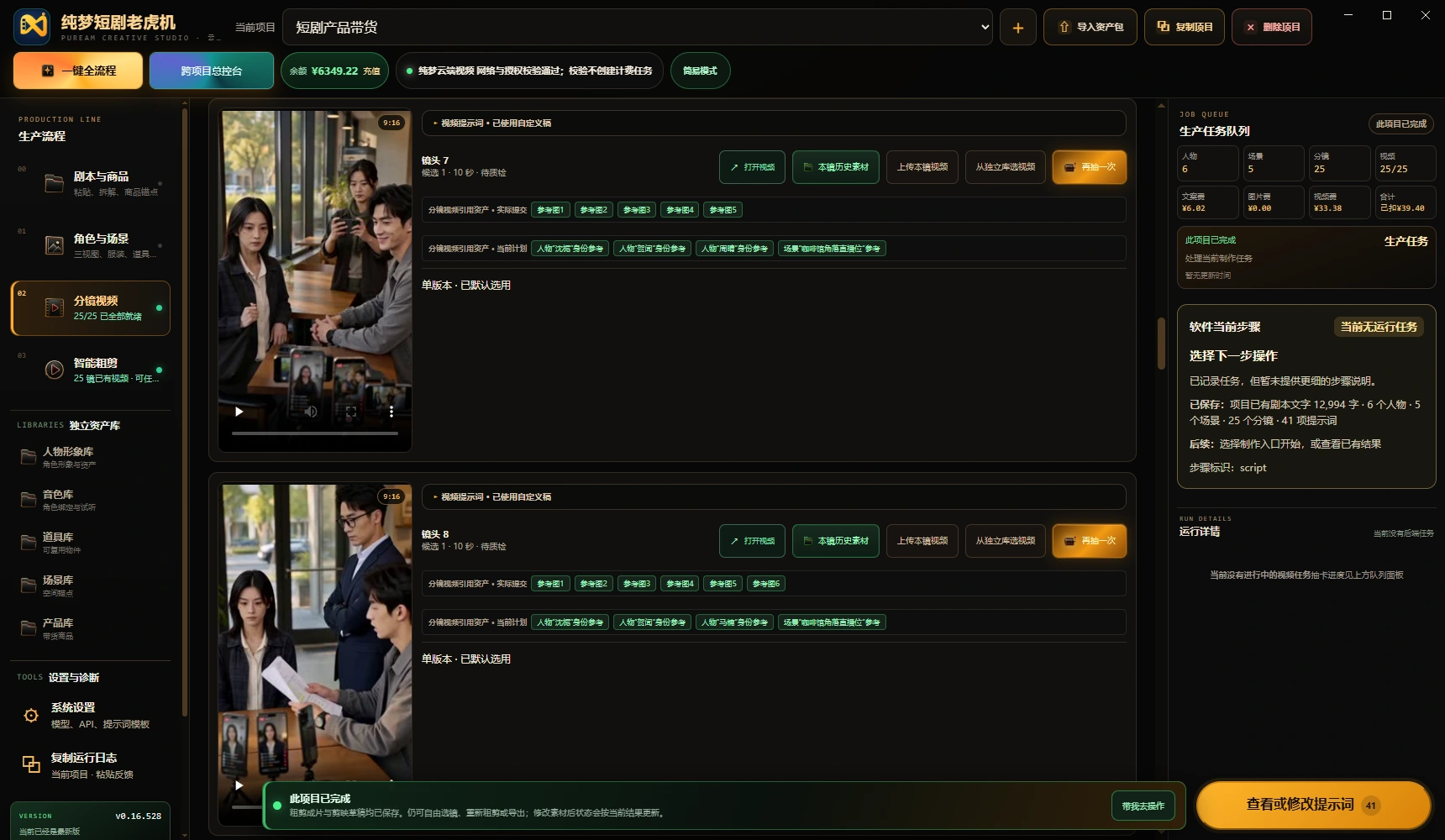
Task: Click 本镜历史素材 for 镜头 8
Action: [836, 541]
